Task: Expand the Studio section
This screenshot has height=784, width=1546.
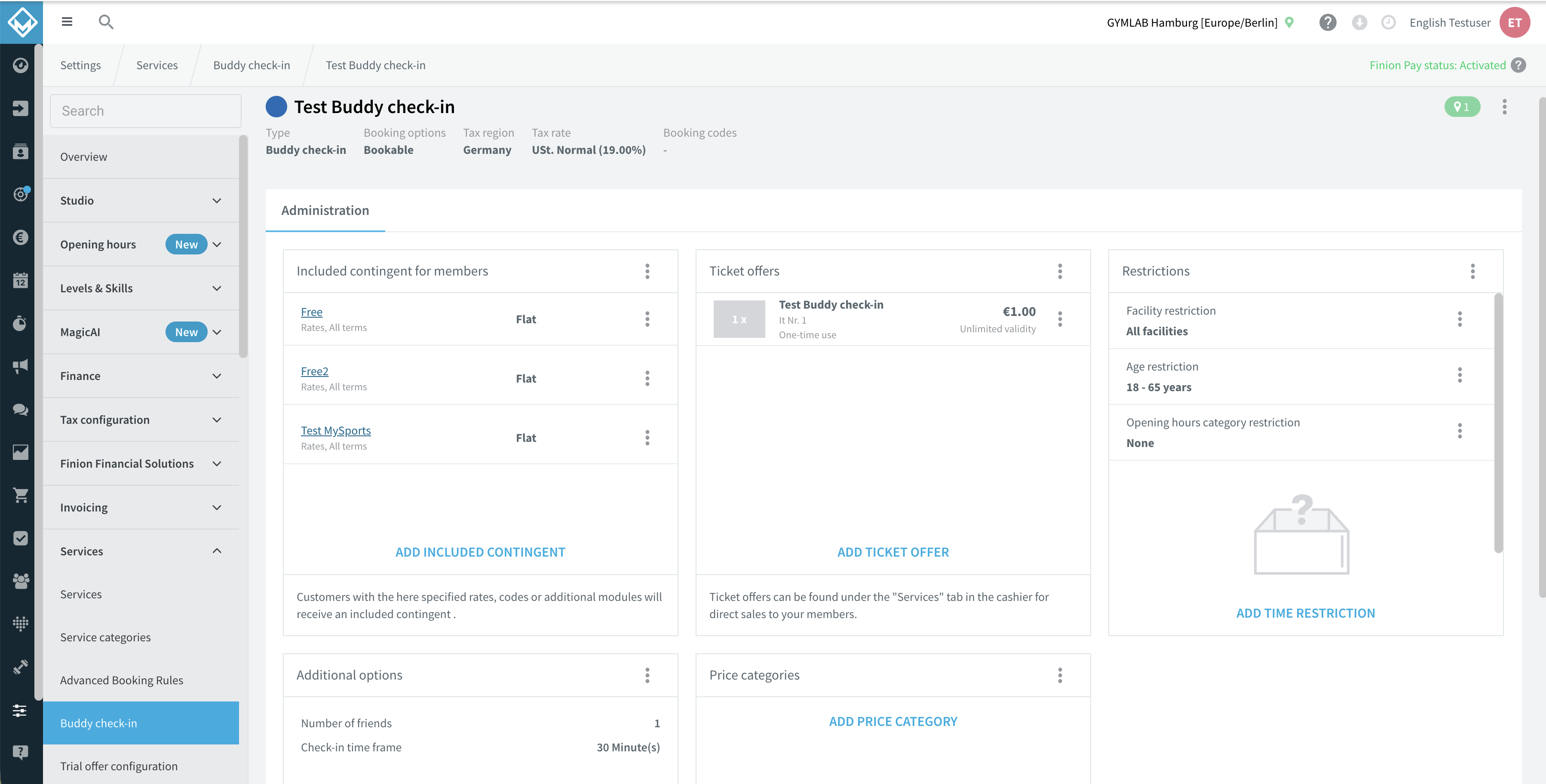Action: [141, 200]
